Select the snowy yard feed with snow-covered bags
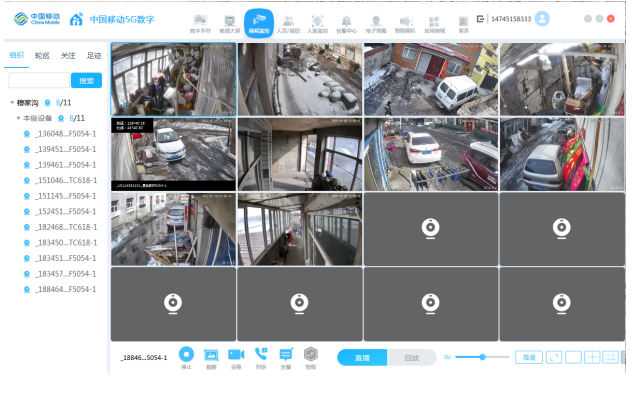 (300, 79)
